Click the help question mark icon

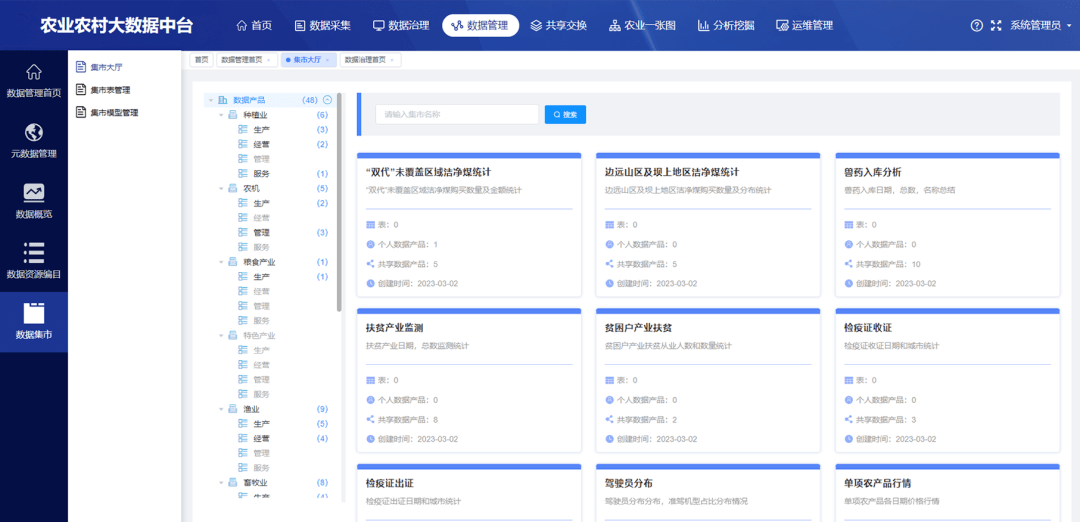[x=976, y=25]
